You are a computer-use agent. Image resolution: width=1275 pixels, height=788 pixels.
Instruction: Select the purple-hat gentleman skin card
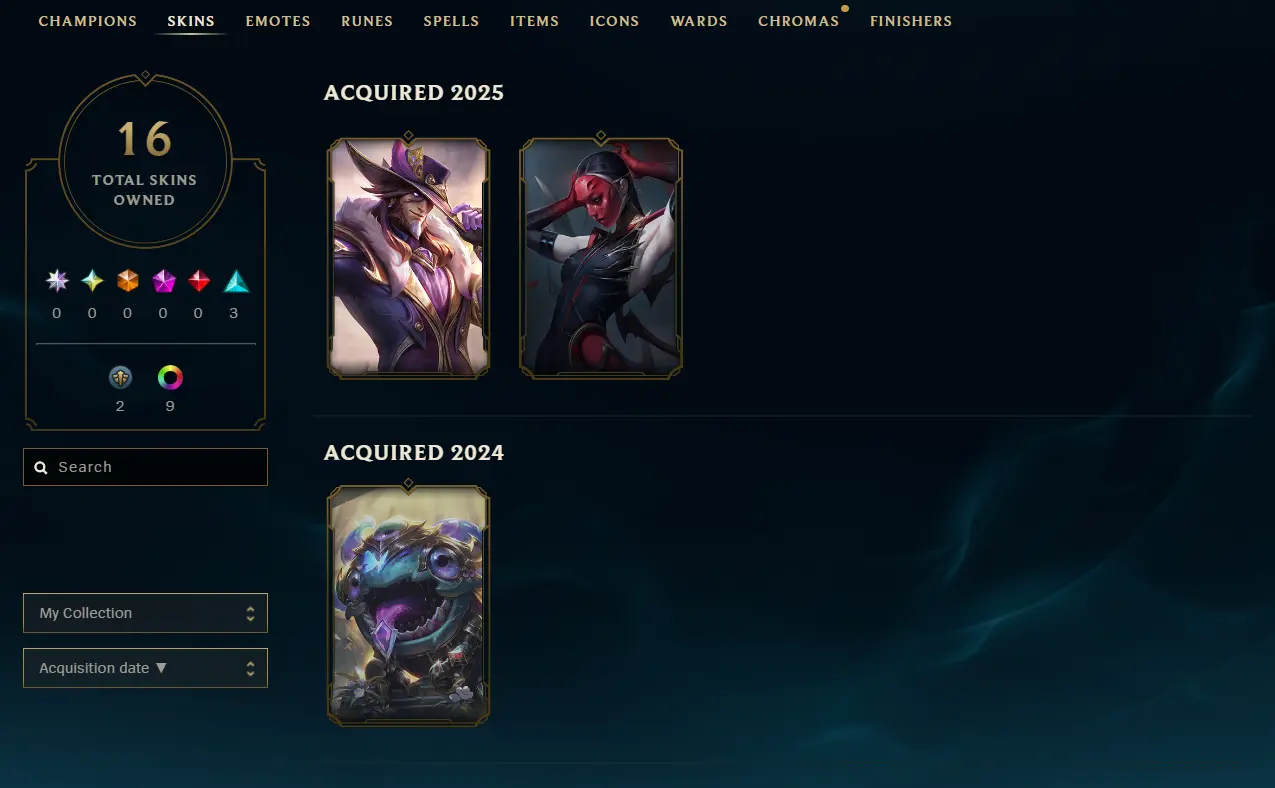[409, 258]
